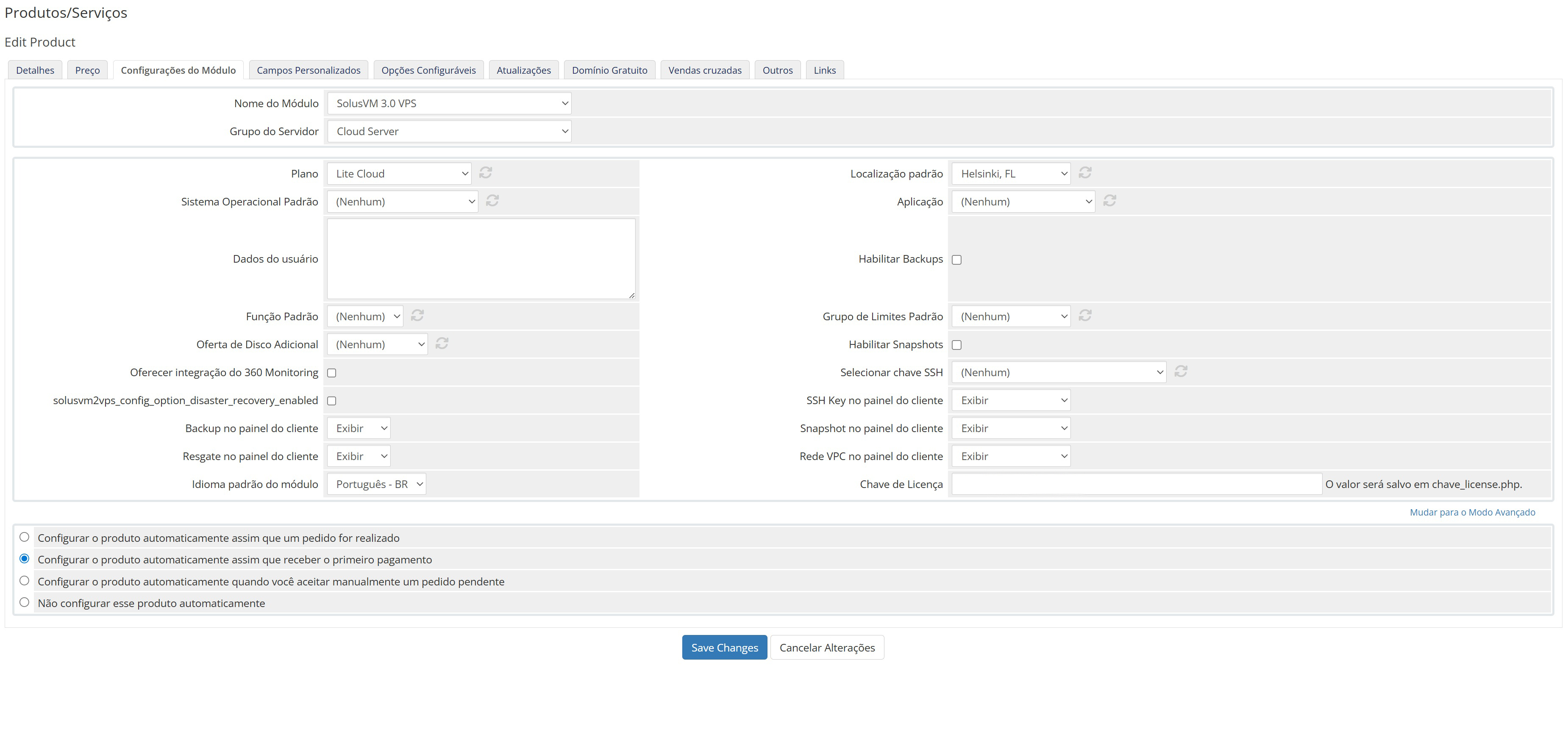Select 'Não configurar esse produto automaticamente' option
1568x732 pixels.
pos(24,602)
